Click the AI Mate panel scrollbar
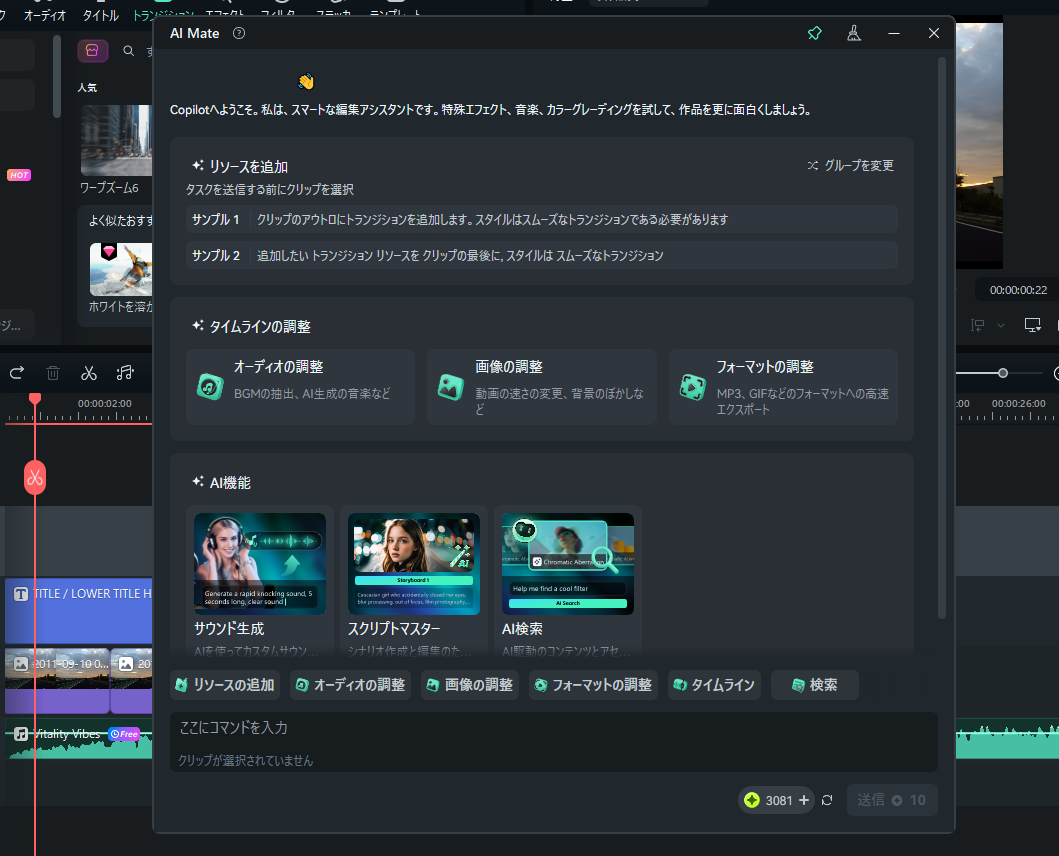 [941, 338]
